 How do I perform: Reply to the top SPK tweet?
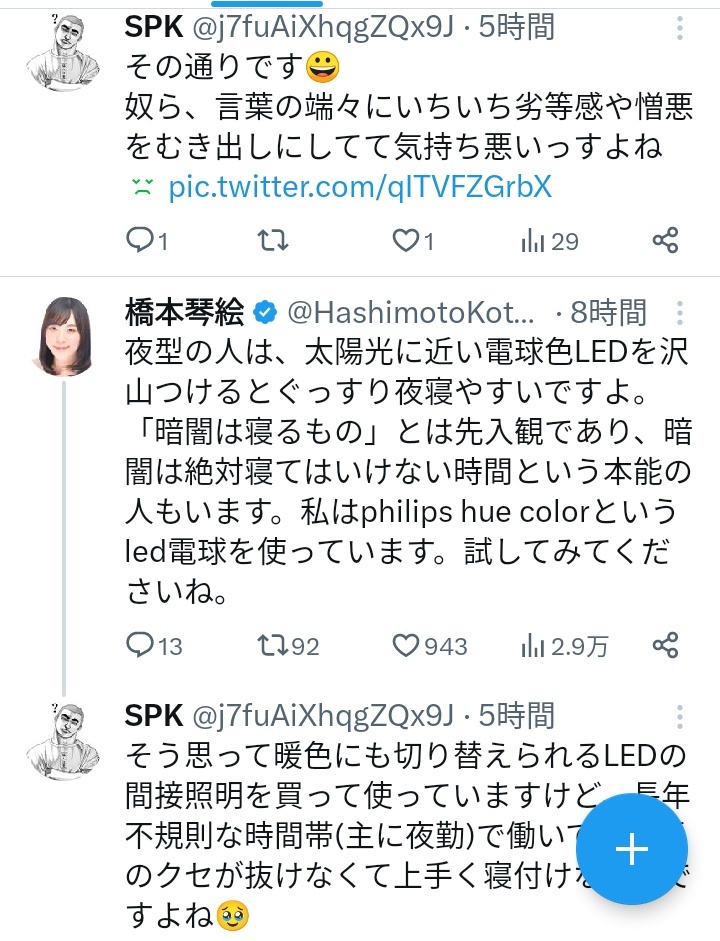(140, 240)
